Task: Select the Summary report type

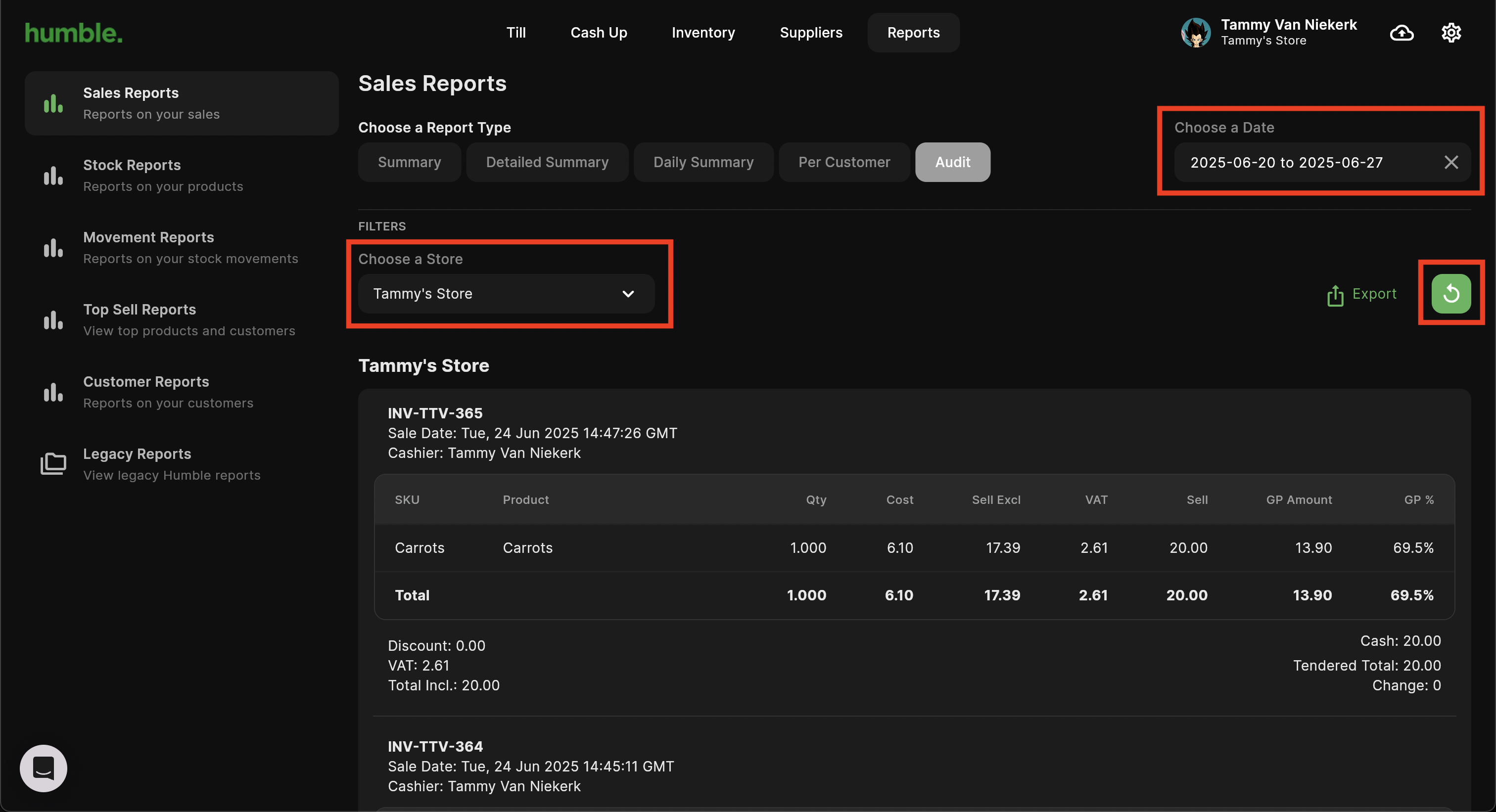Action: [410, 162]
